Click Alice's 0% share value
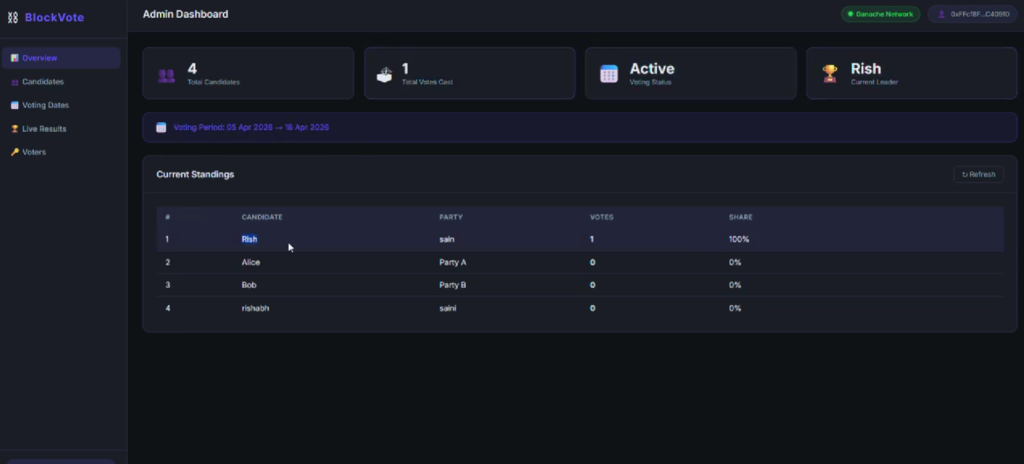Viewport: 1024px width, 464px height. click(735, 262)
